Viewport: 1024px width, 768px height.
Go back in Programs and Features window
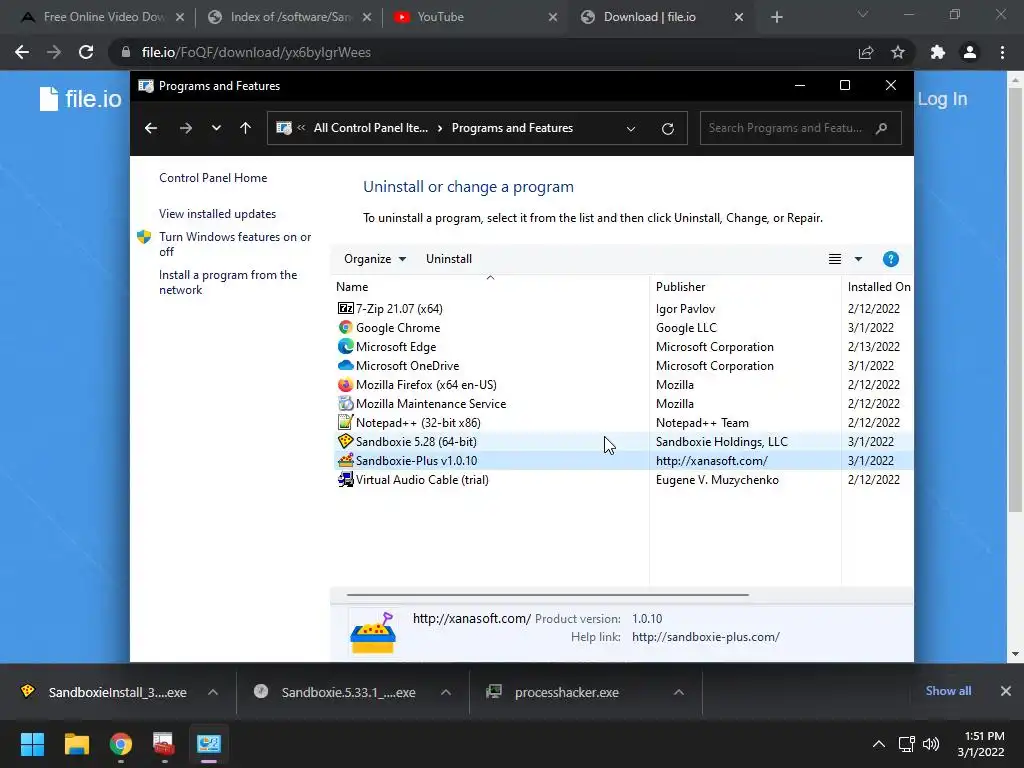[x=151, y=128]
